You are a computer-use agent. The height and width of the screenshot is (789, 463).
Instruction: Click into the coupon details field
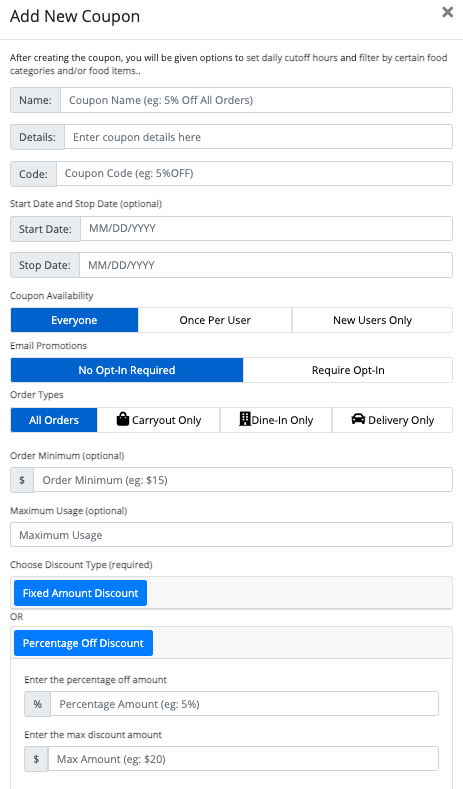[258, 137]
